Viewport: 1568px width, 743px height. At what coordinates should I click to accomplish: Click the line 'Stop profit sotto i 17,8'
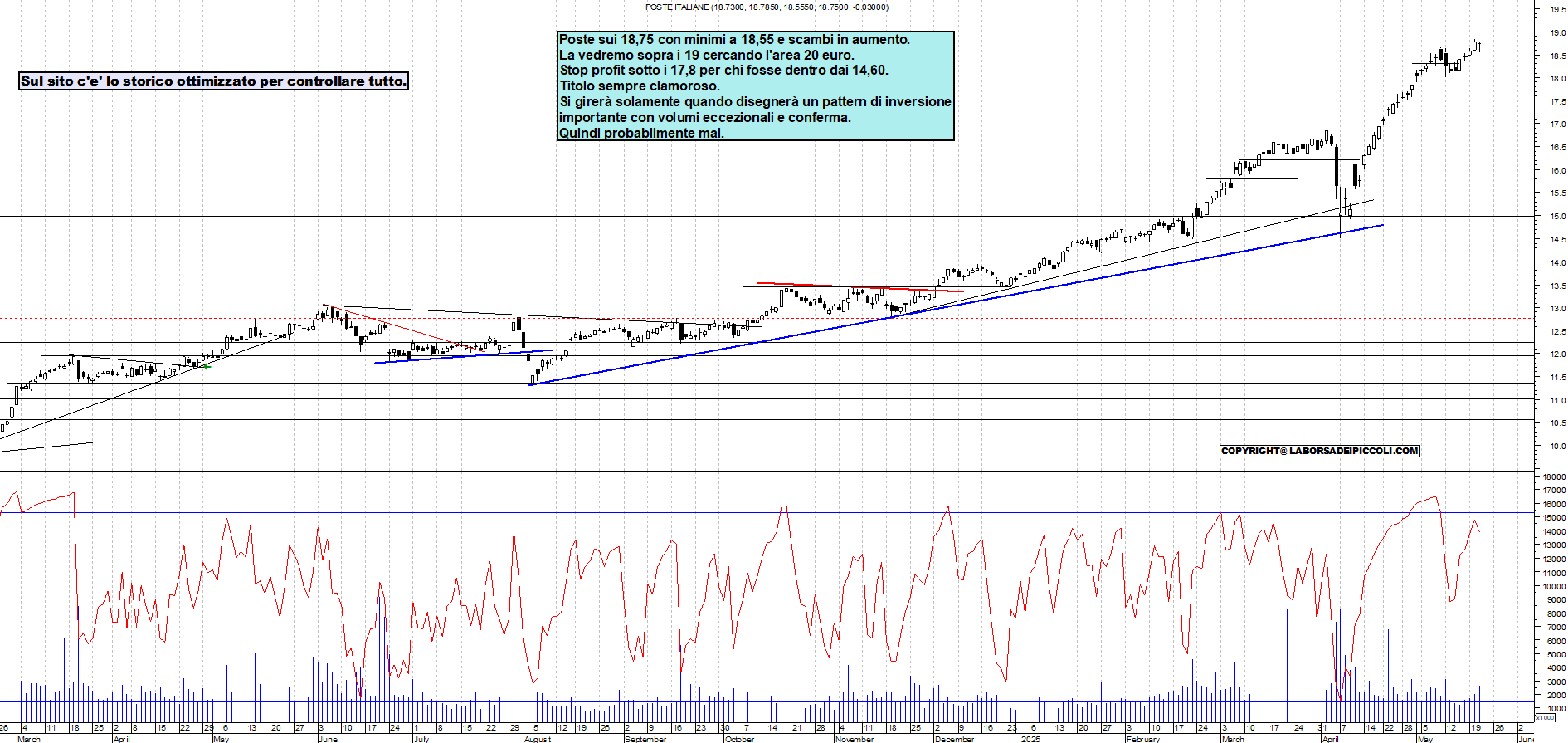point(723,71)
